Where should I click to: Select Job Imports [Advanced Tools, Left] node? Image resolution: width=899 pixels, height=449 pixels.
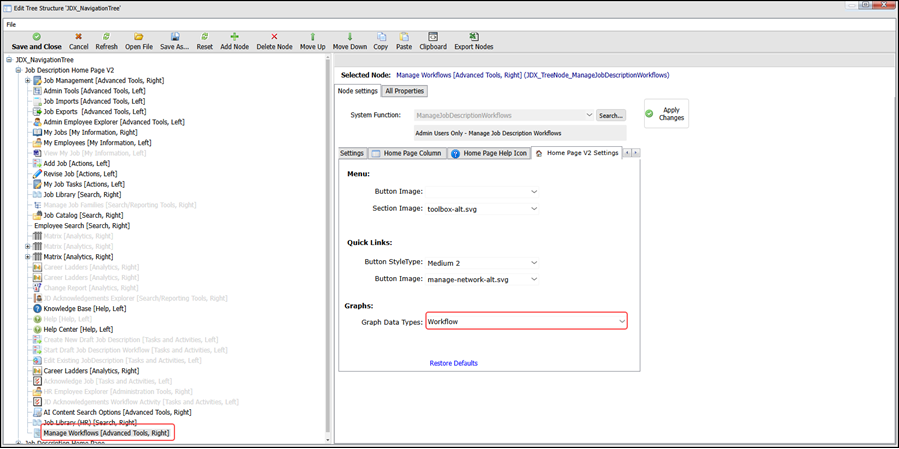95,101
